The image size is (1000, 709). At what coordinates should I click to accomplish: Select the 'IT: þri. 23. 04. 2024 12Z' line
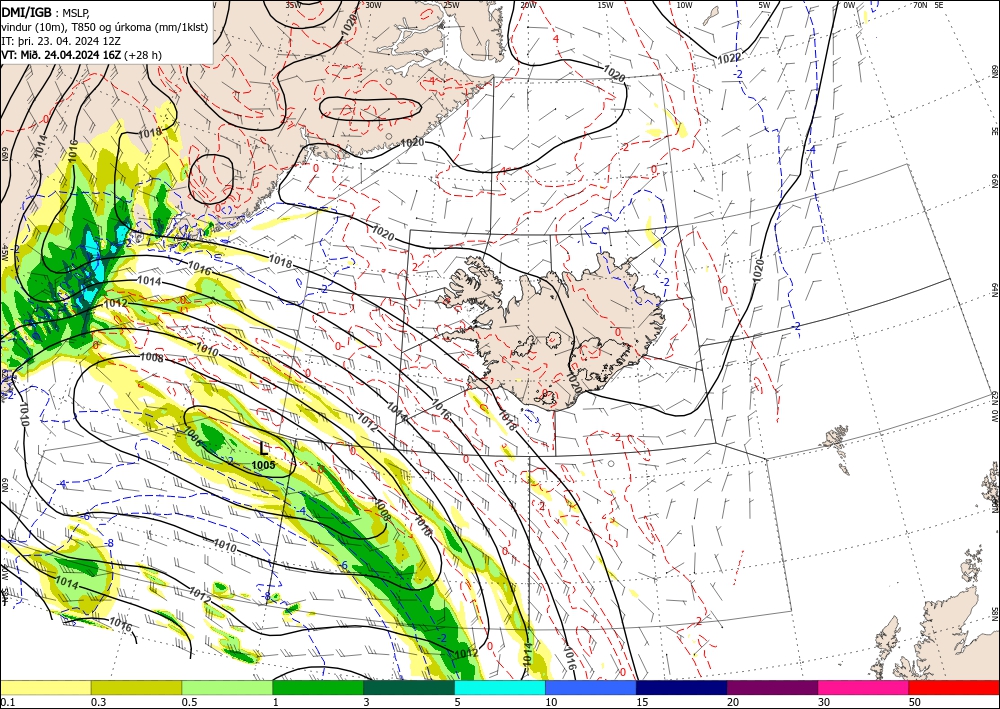[x=60, y=41]
